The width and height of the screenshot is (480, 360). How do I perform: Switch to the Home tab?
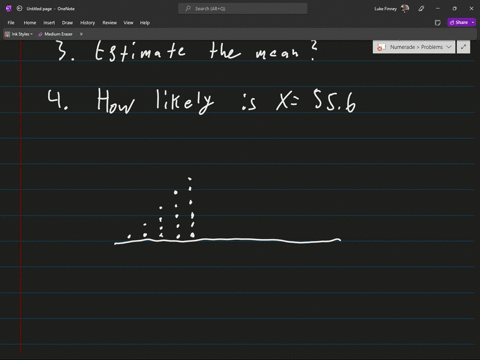point(30,23)
